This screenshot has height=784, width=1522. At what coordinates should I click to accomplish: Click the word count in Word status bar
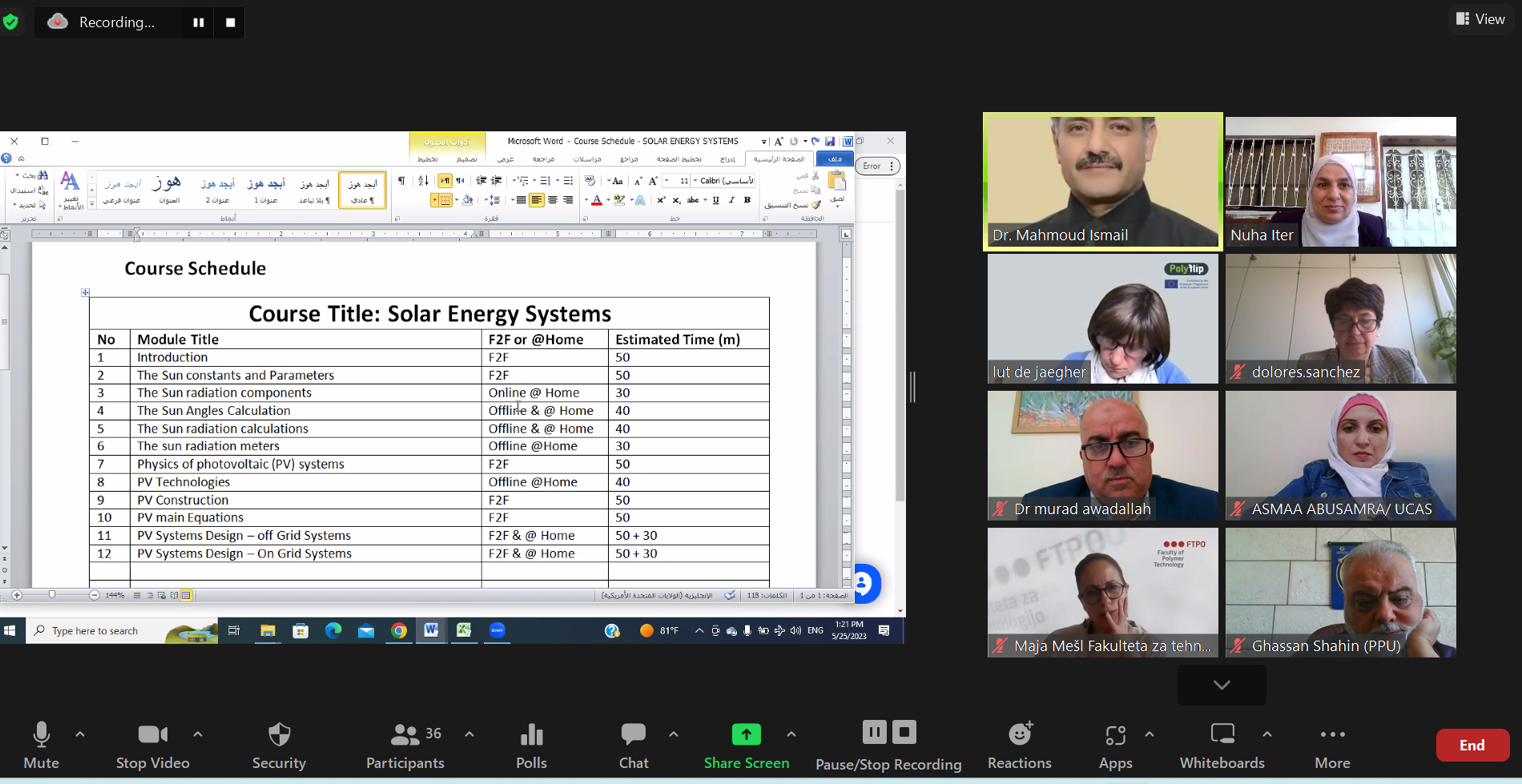coord(767,595)
